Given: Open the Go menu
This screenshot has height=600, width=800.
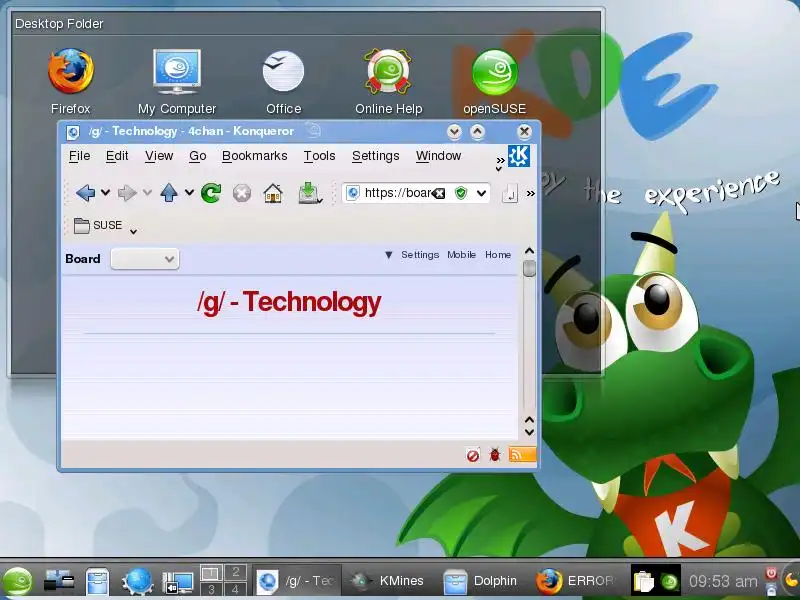Looking at the screenshot, I should [197, 156].
